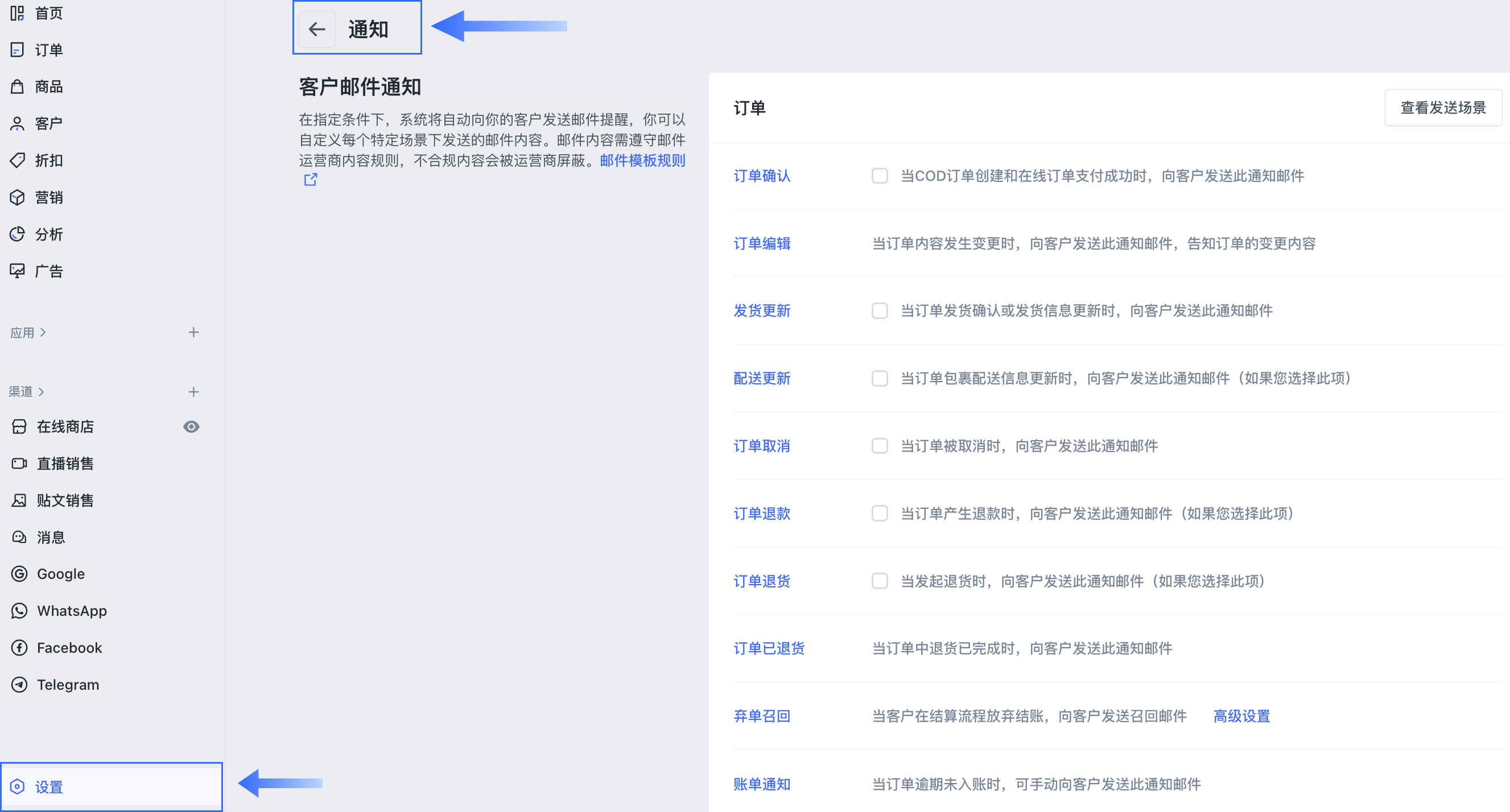
Task: Open the 订单退货 template link
Action: click(762, 581)
